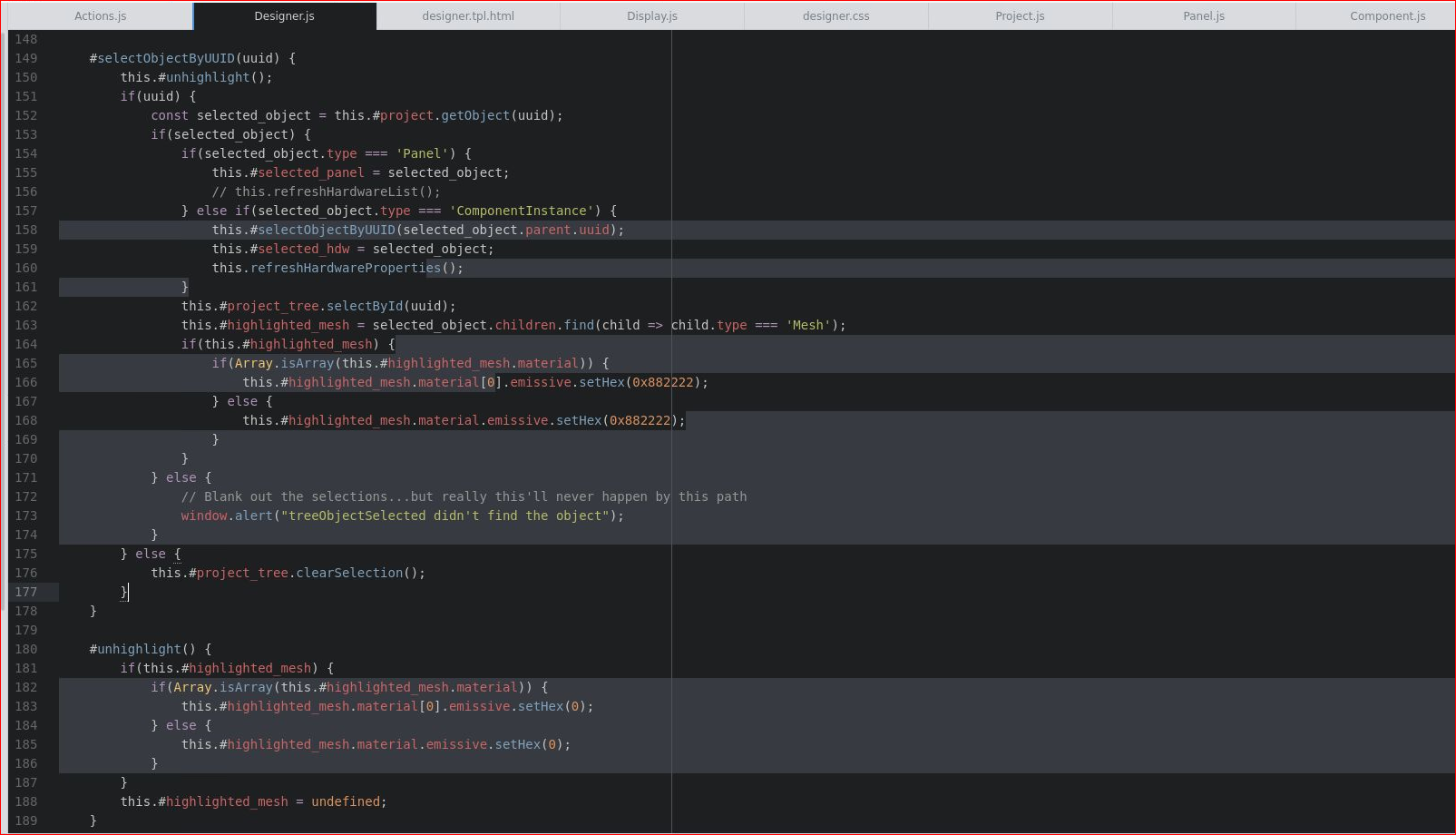
Task: Click 'this.#selected_hdw = selected_object;' line
Action: click(353, 249)
